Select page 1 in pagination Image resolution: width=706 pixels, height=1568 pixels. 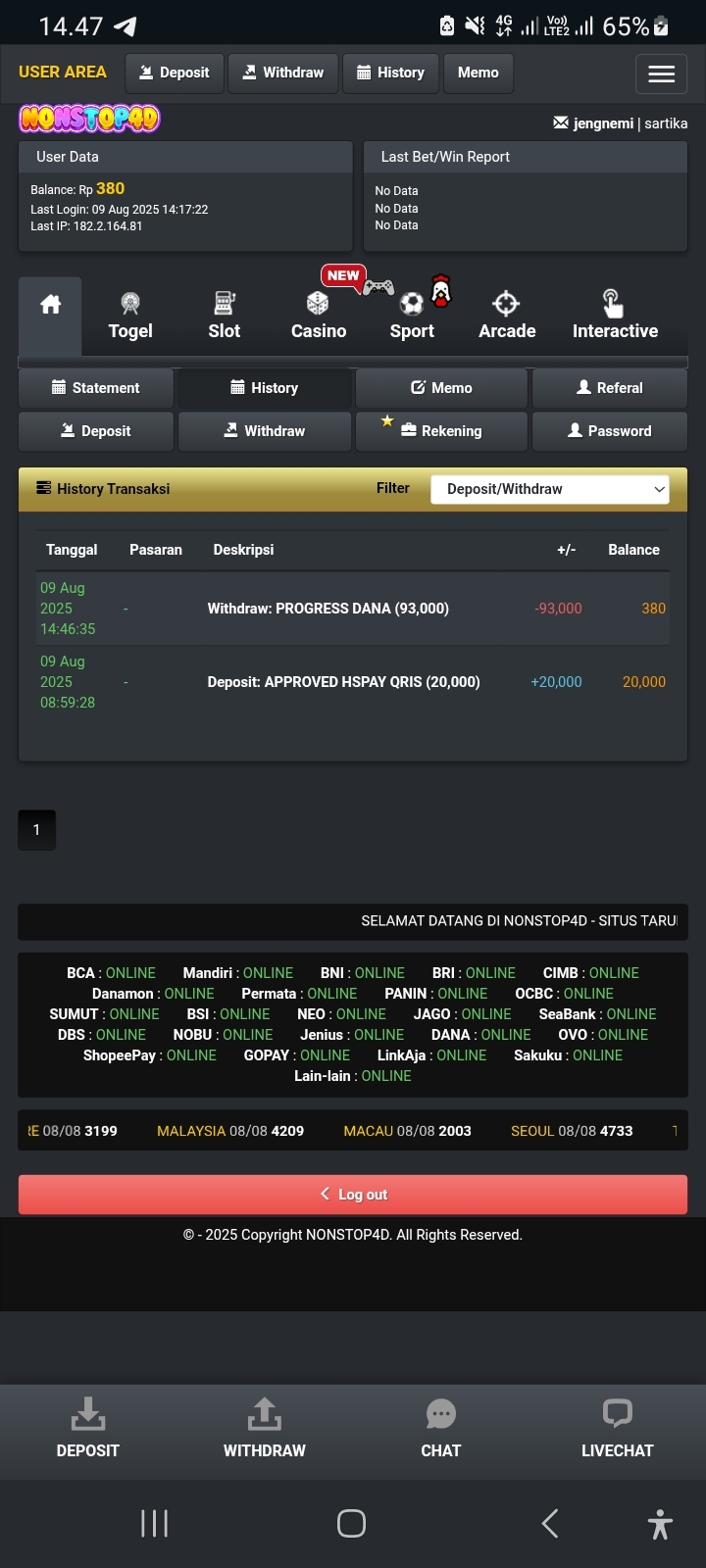[36, 830]
